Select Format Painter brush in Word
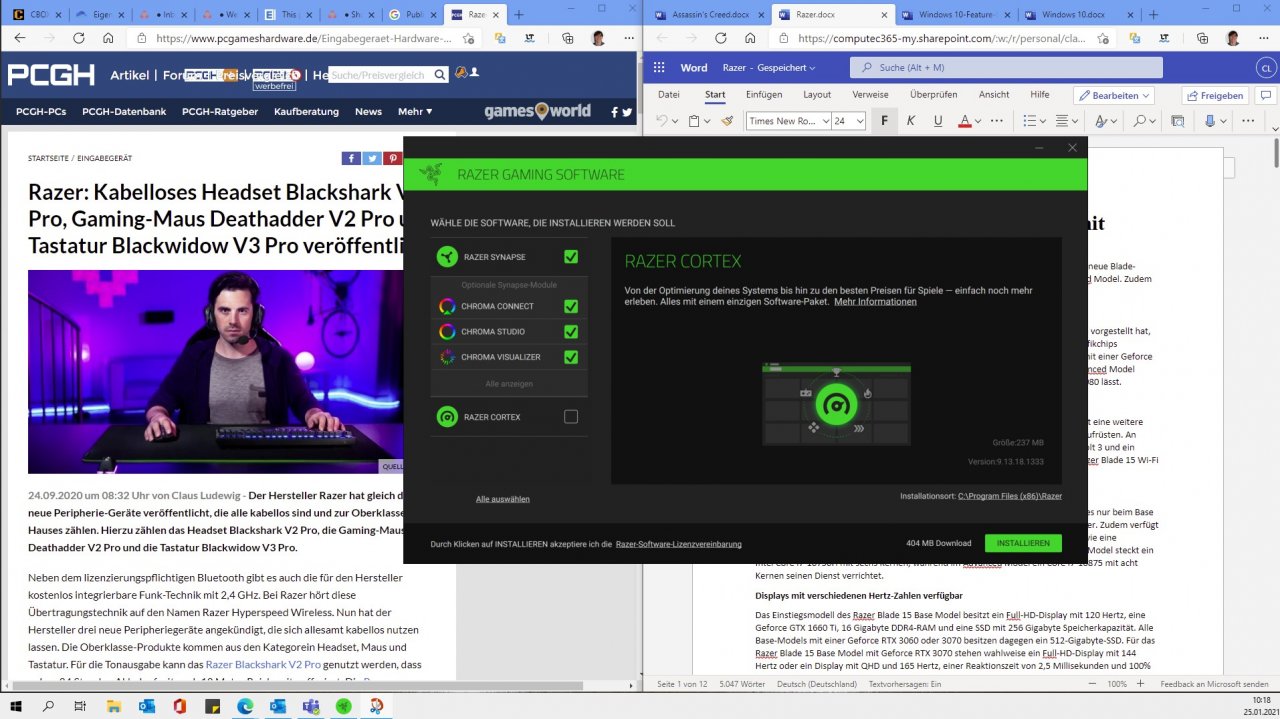The width and height of the screenshot is (1280, 719). tap(727, 121)
